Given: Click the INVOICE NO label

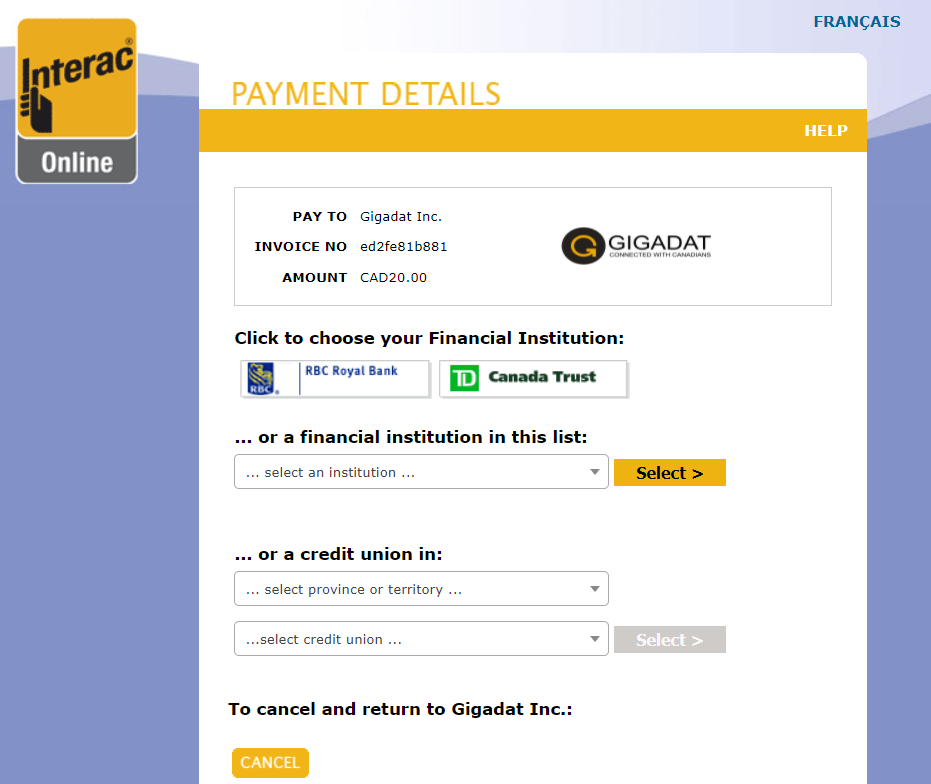Looking at the screenshot, I should [x=300, y=246].
